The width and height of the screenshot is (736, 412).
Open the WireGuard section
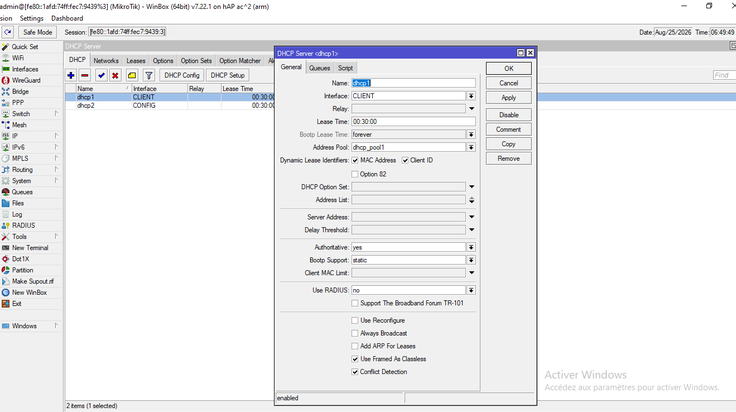coord(26,80)
